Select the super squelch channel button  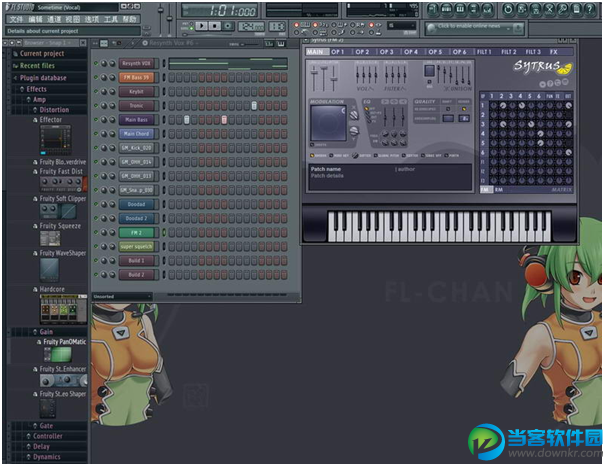click(x=137, y=247)
